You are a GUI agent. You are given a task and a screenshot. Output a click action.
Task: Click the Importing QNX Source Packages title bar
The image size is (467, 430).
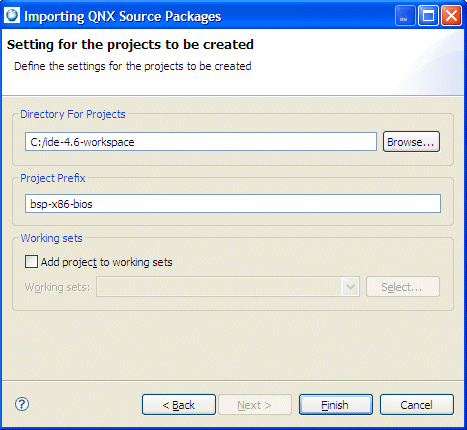click(200, 16)
